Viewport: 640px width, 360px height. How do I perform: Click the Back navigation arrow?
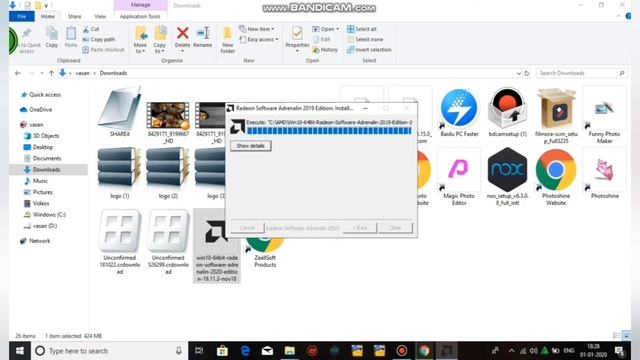click(x=18, y=73)
